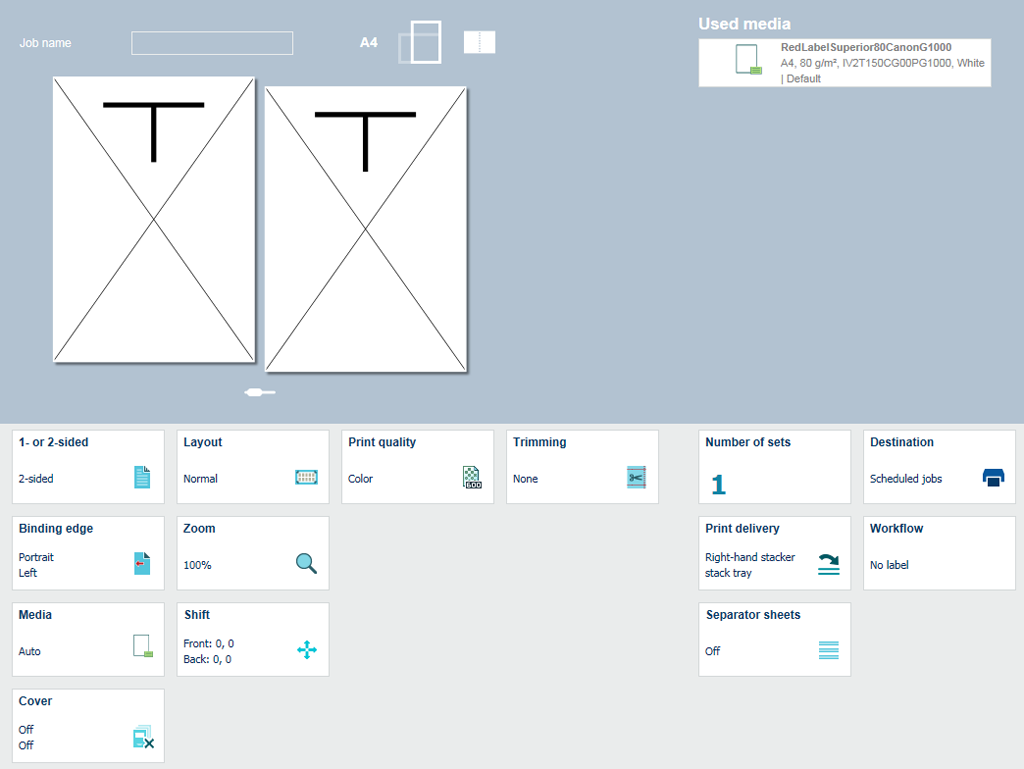Click the Shift arrows icon

tap(306, 651)
